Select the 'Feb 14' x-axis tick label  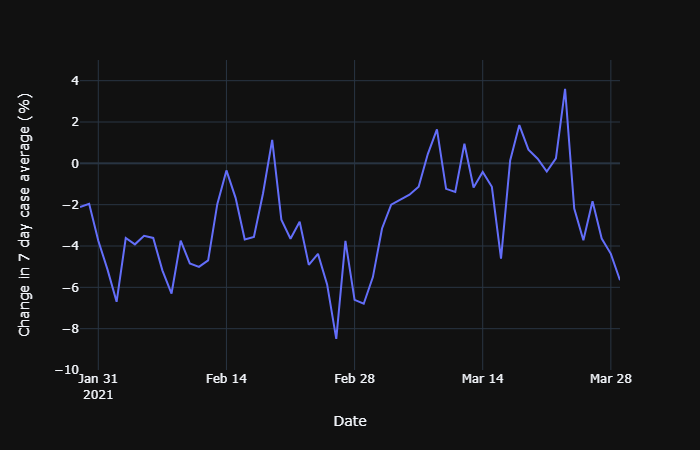coord(226,379)
